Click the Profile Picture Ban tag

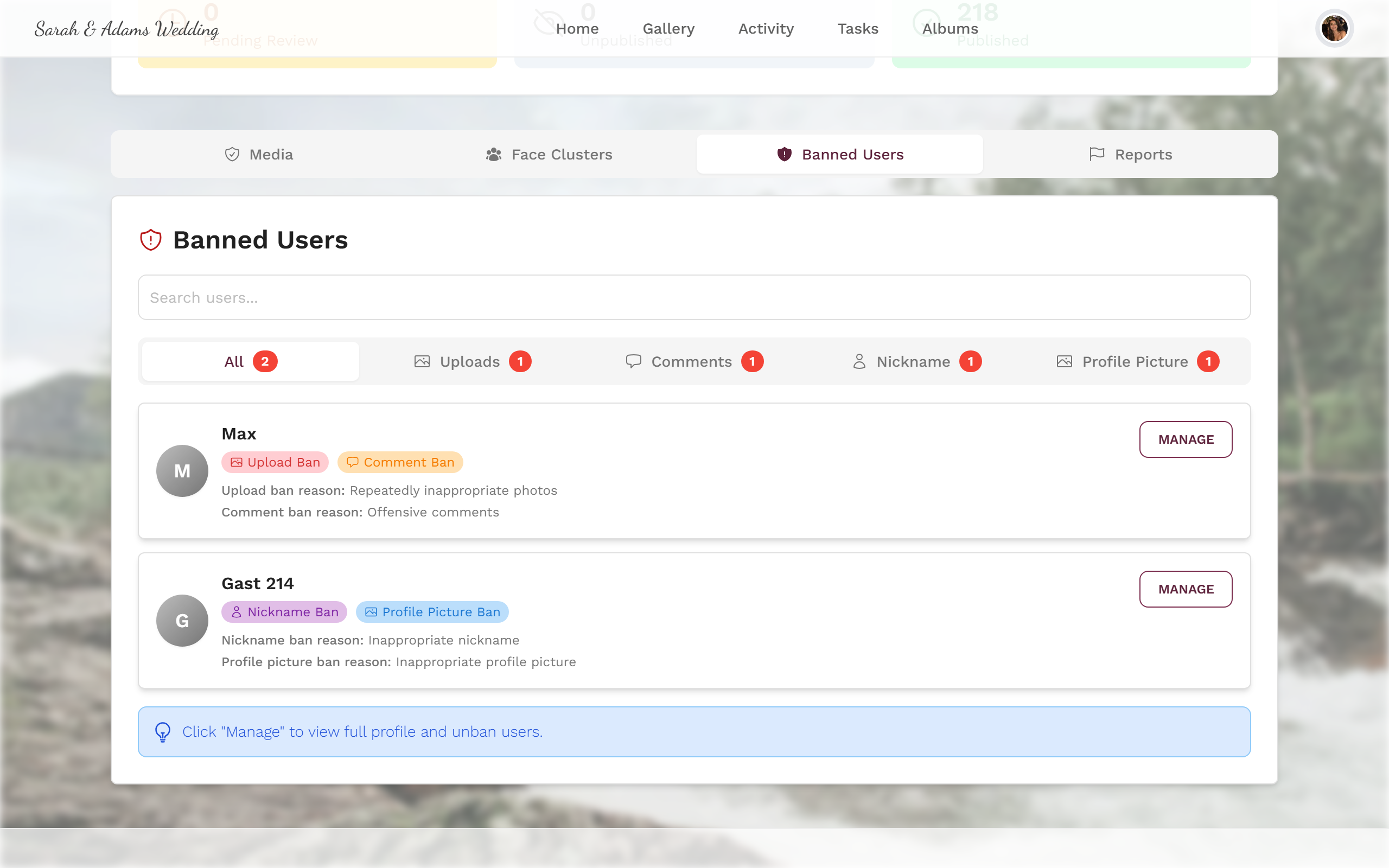pos(432,612)
